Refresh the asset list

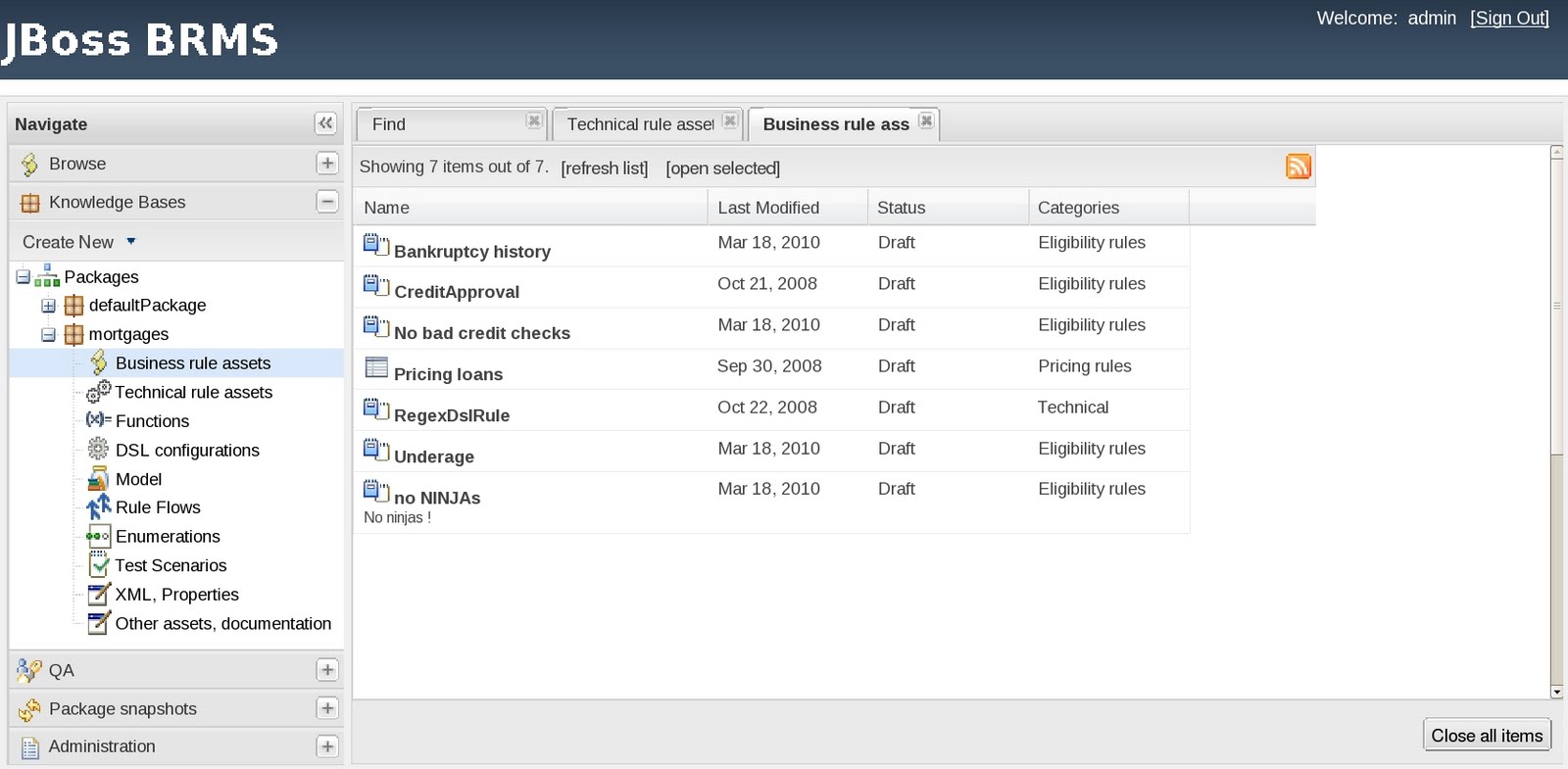pos(605,168)
